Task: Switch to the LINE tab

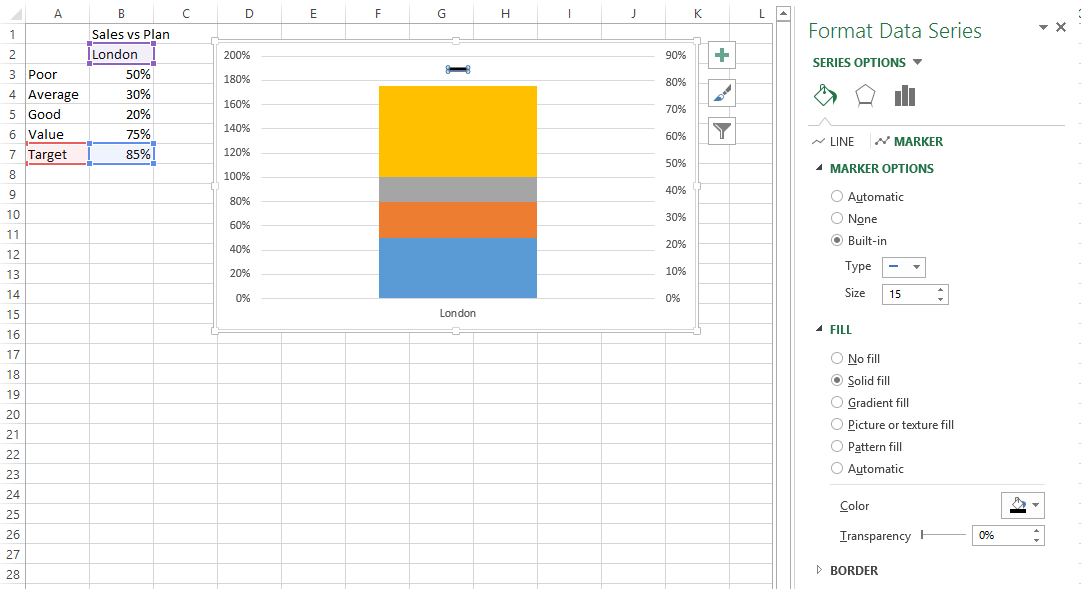Action: tap(833, 141)
